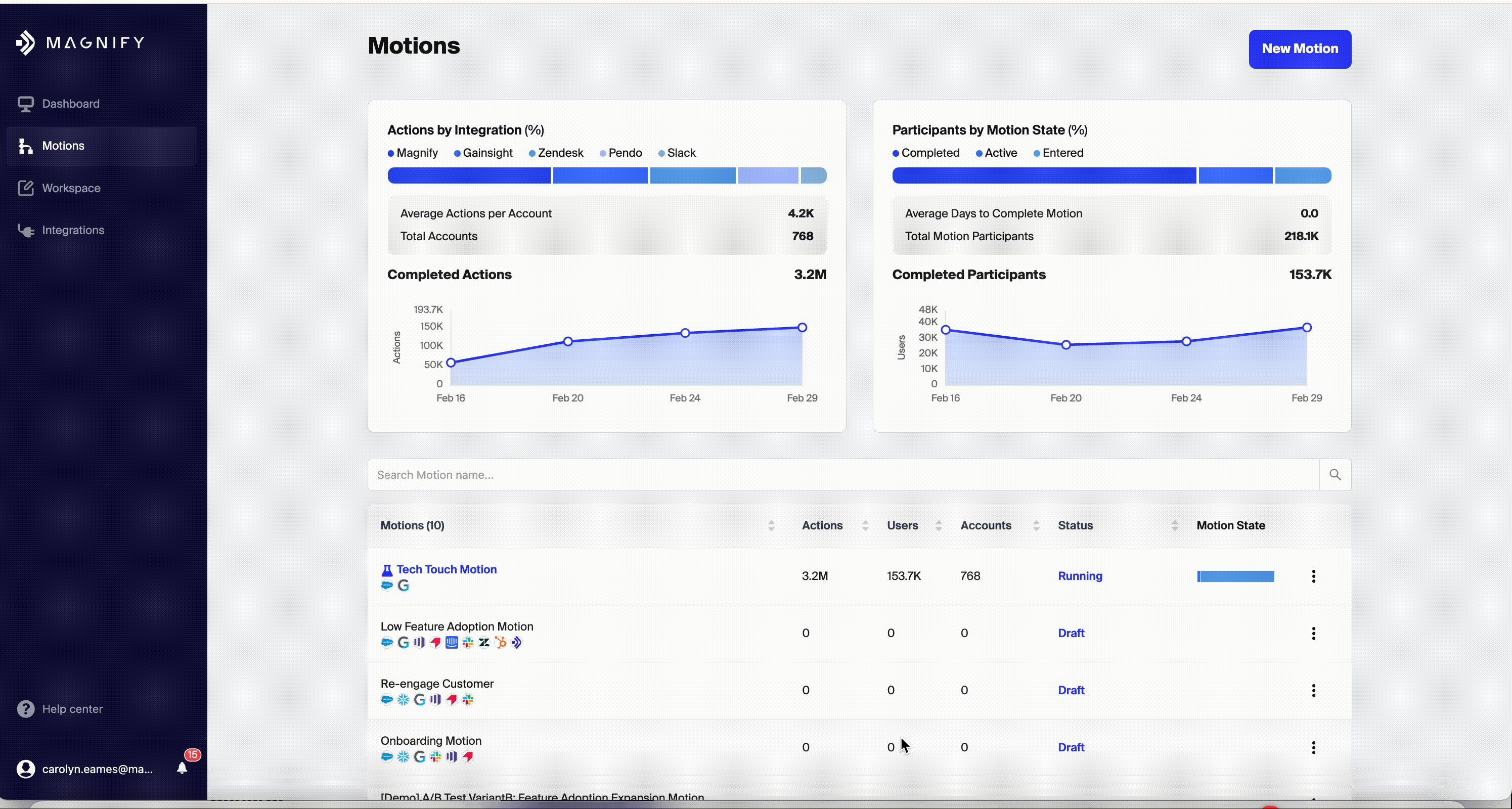
Task: Open notifications bell with 15 badge
Action: (183, 768)
